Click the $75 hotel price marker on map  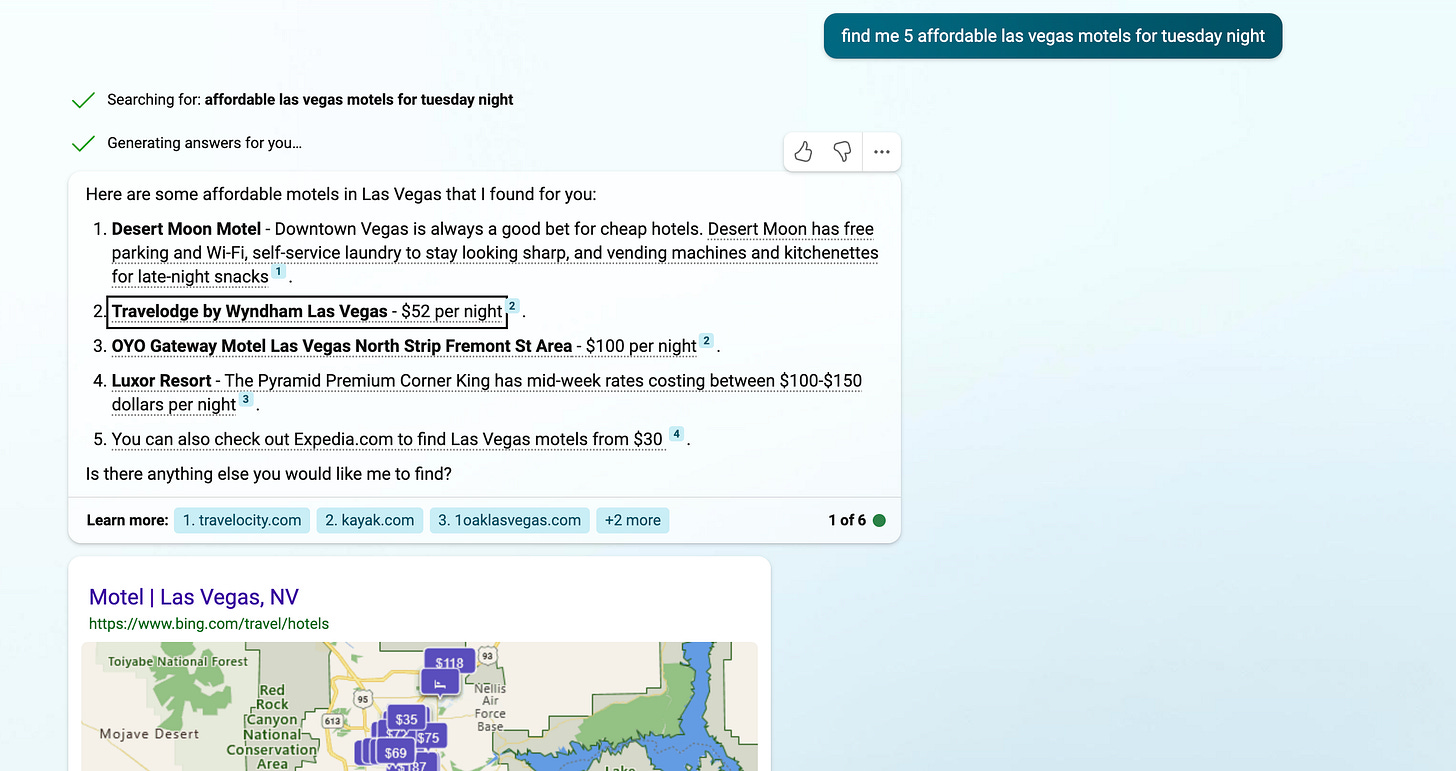click(x=428, y=738)
